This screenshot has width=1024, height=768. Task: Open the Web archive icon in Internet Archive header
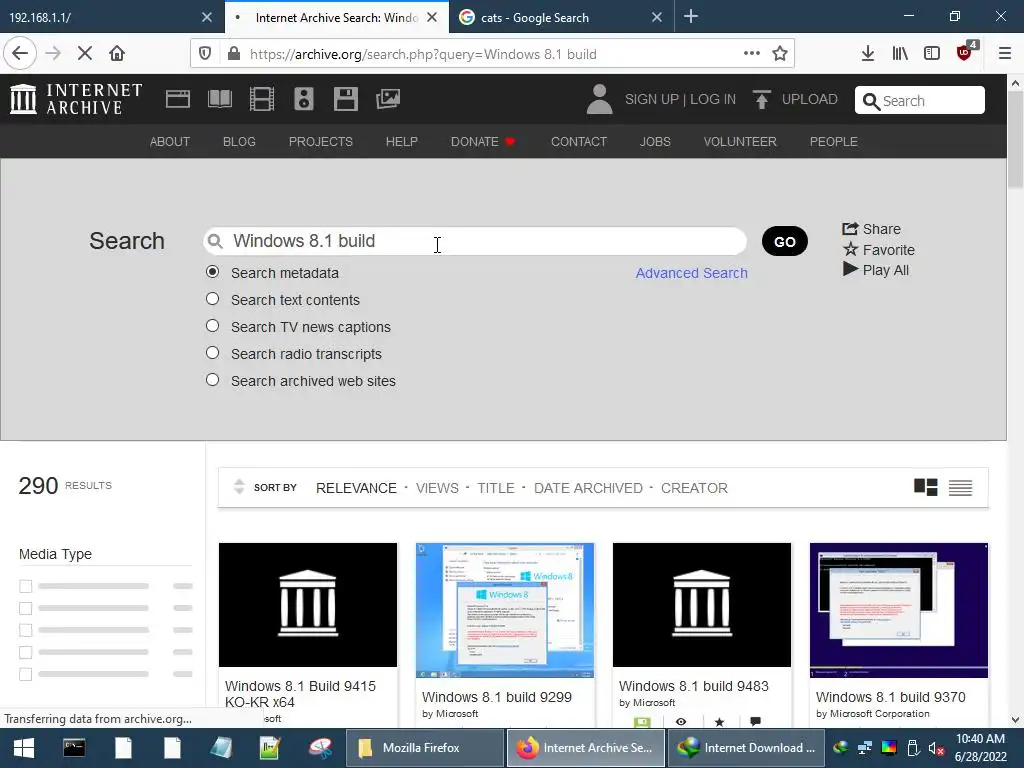tap(178, 99)
